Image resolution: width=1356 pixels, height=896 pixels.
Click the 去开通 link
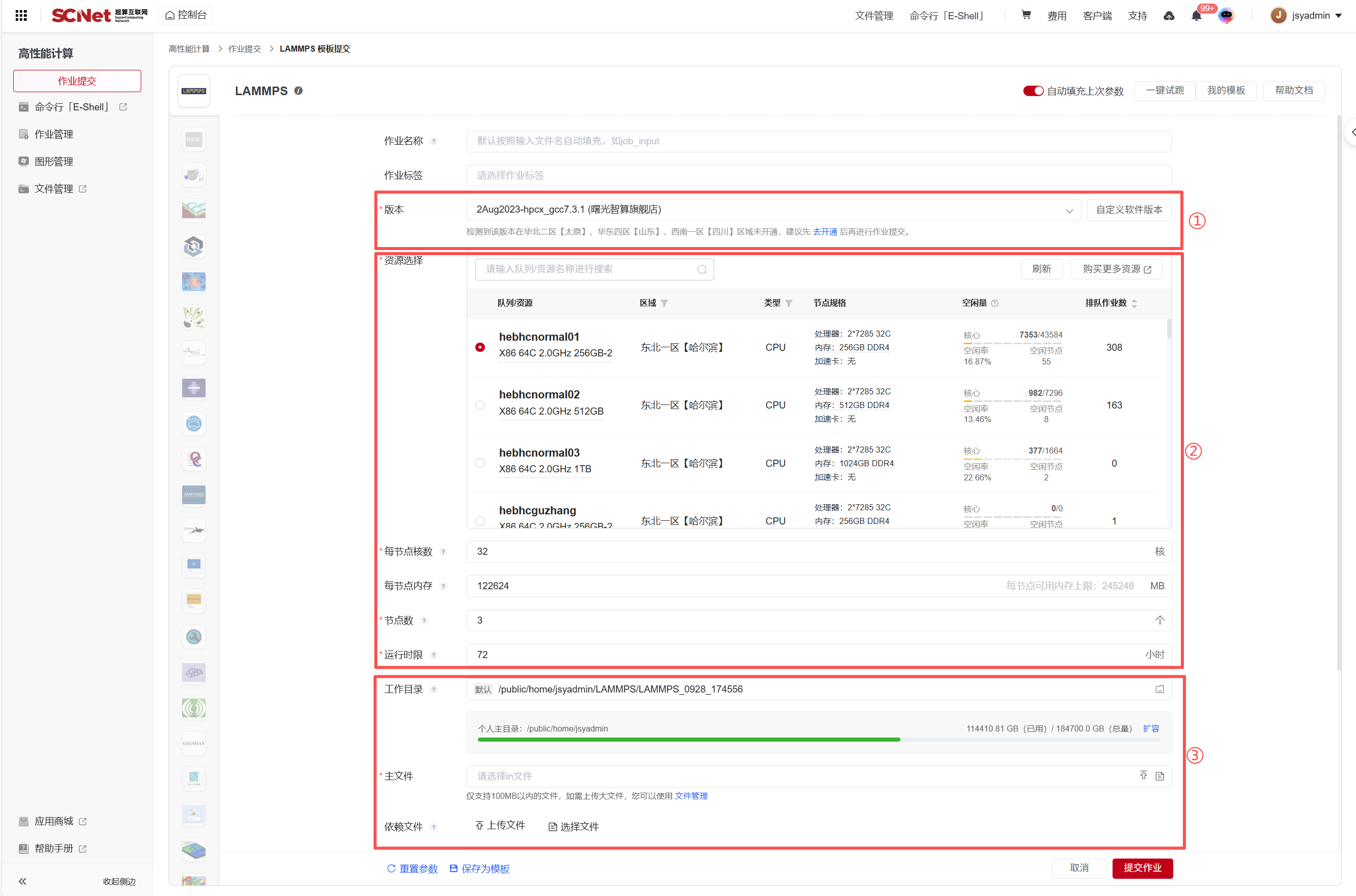[825, 232]
